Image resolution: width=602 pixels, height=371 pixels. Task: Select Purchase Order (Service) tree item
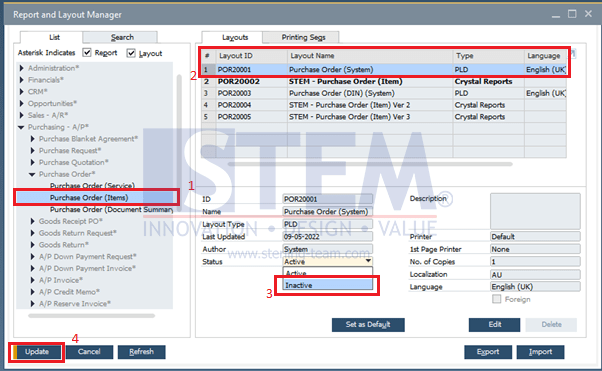[x=92, y=186]
